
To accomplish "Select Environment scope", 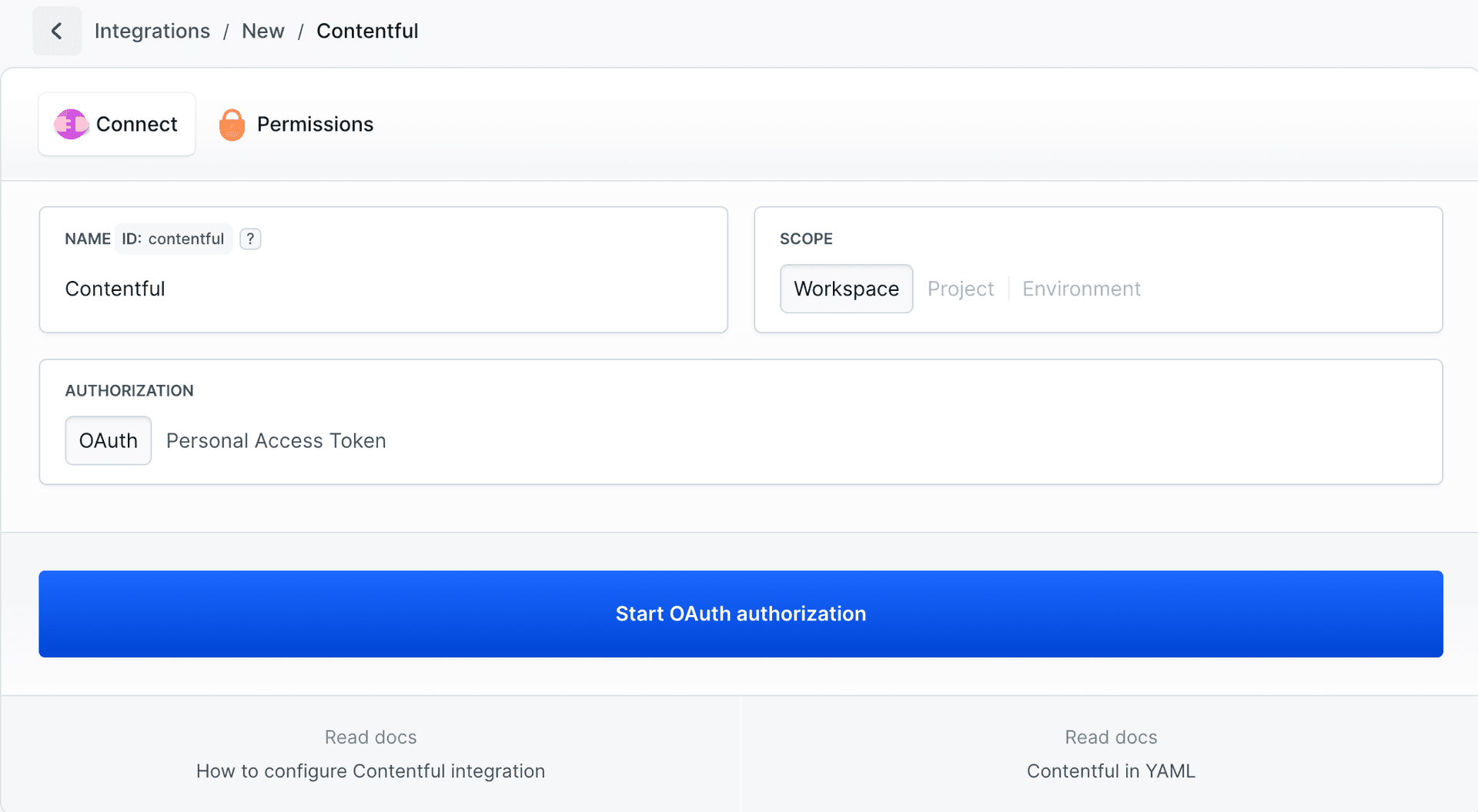I will tap(1082, 289).
